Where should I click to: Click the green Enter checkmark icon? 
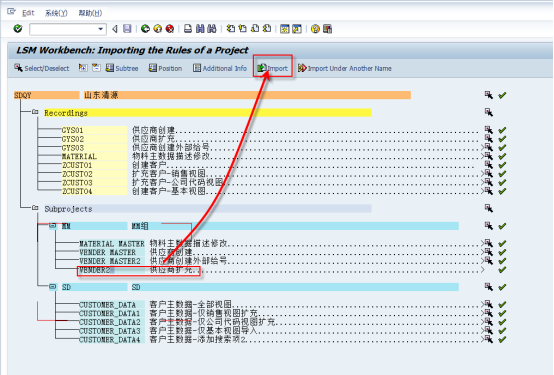18,29
